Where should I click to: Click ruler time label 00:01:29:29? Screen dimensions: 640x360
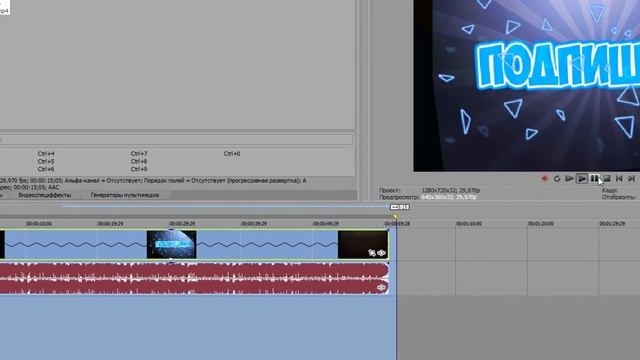click(x=612, y=224)
